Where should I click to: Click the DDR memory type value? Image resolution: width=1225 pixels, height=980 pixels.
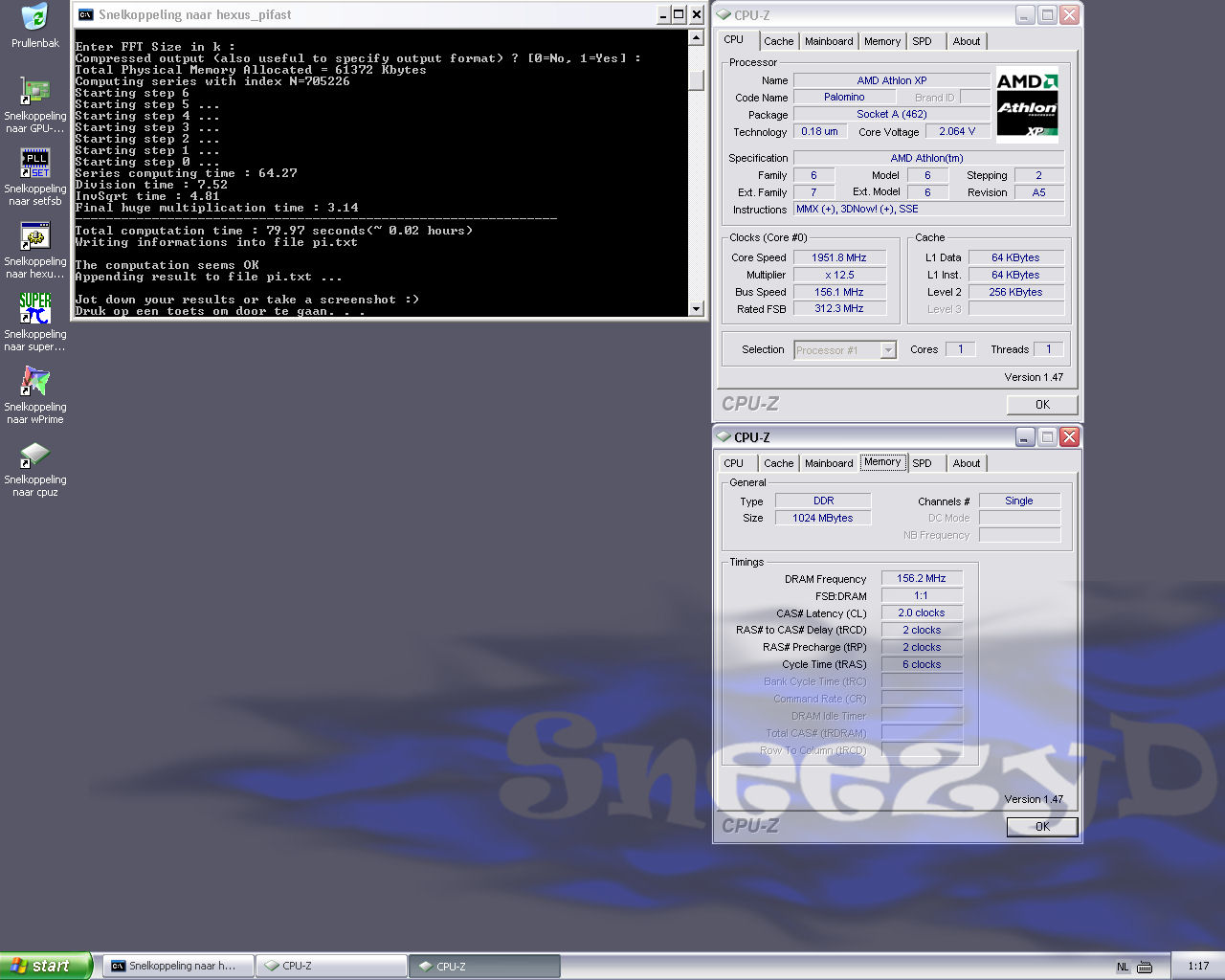coord(823,501)
